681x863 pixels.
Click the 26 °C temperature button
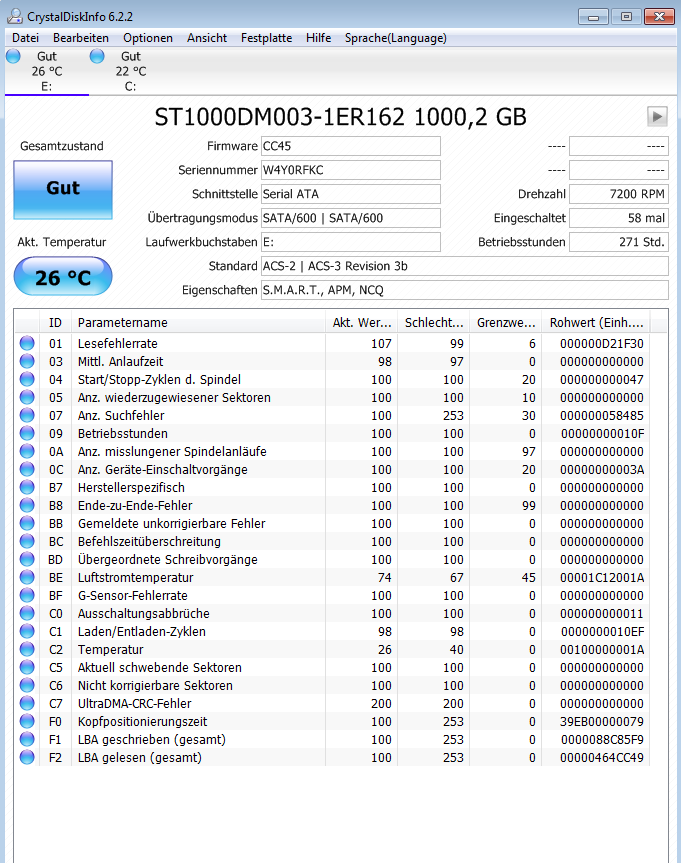pos(63,276)
